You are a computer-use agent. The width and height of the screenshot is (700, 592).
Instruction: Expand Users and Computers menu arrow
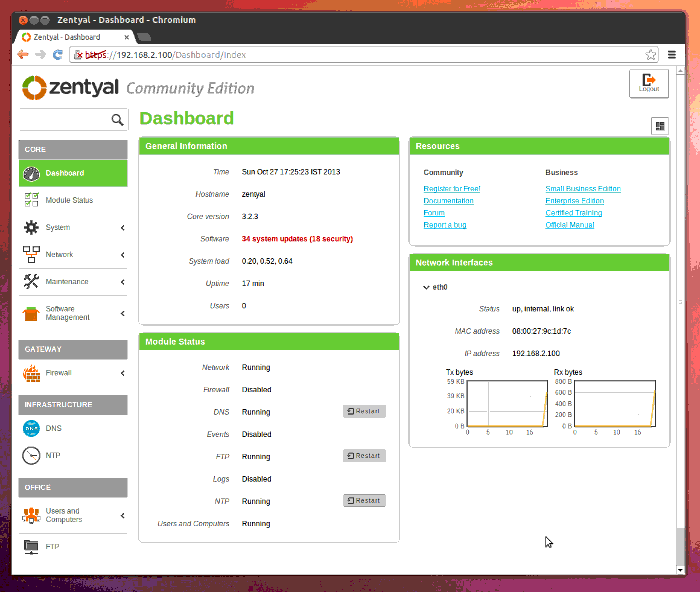(x=123, y=516)
